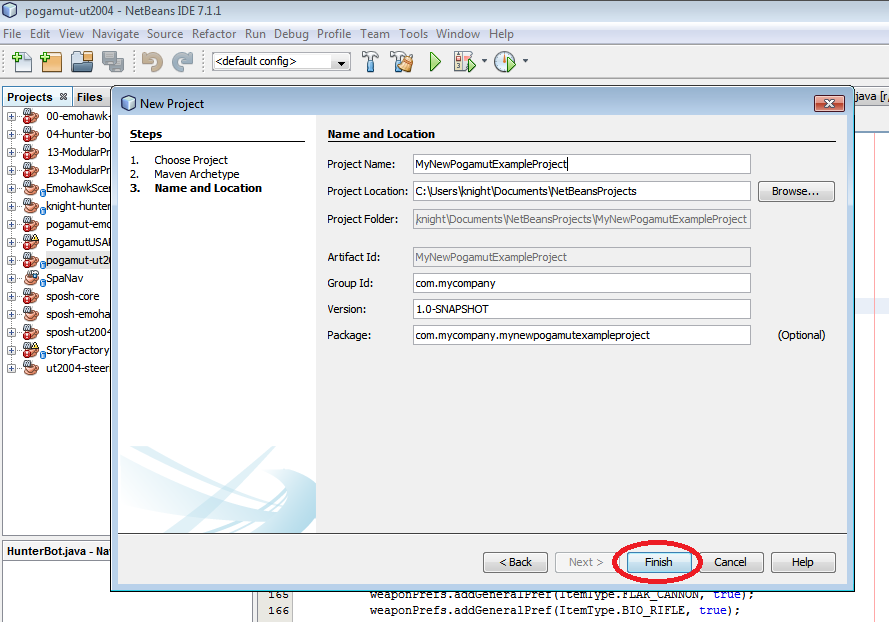Click the Redo toolbar icon

click(183, 61)
